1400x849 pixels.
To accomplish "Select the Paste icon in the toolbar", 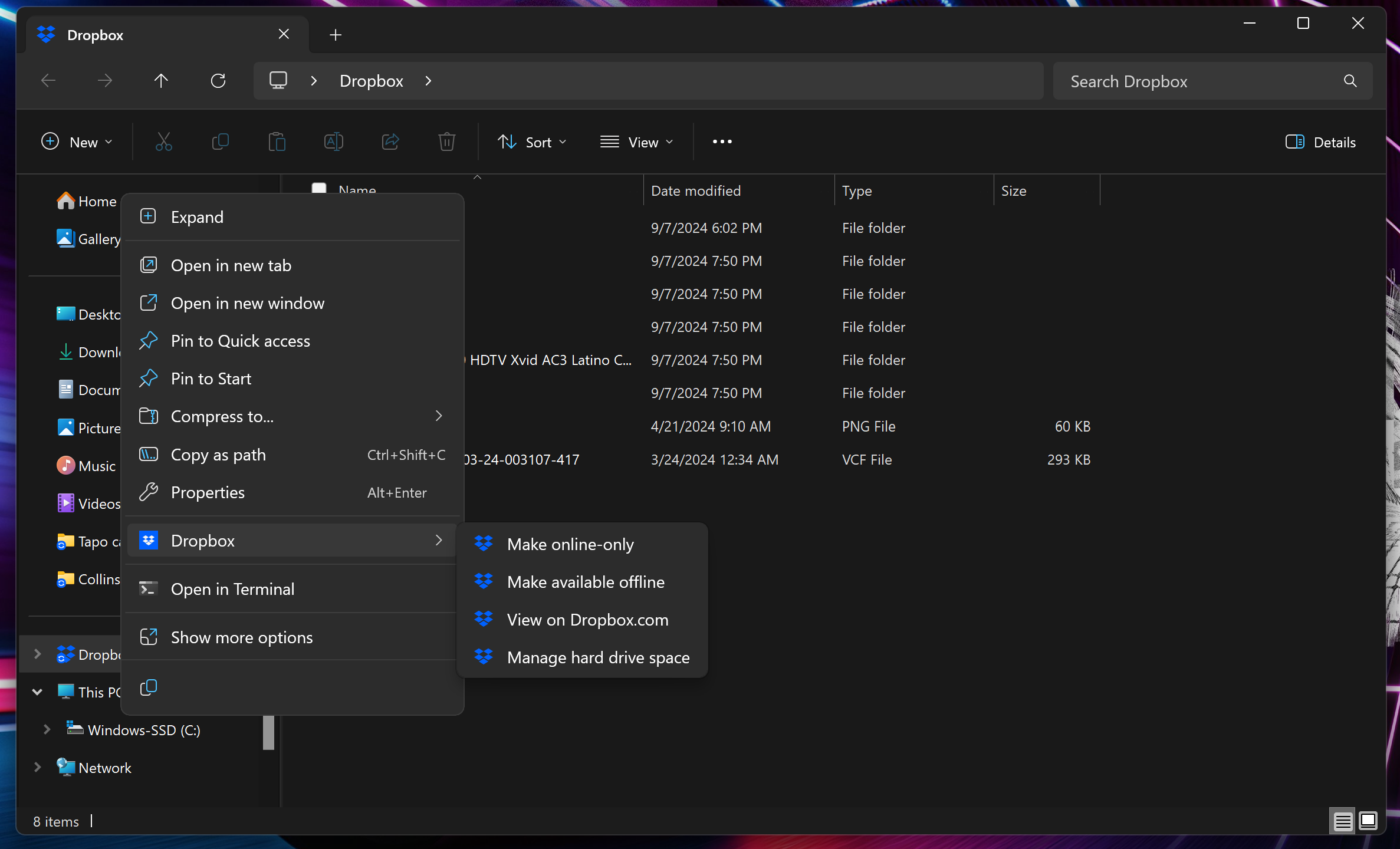I will click(x=277, y=141).
